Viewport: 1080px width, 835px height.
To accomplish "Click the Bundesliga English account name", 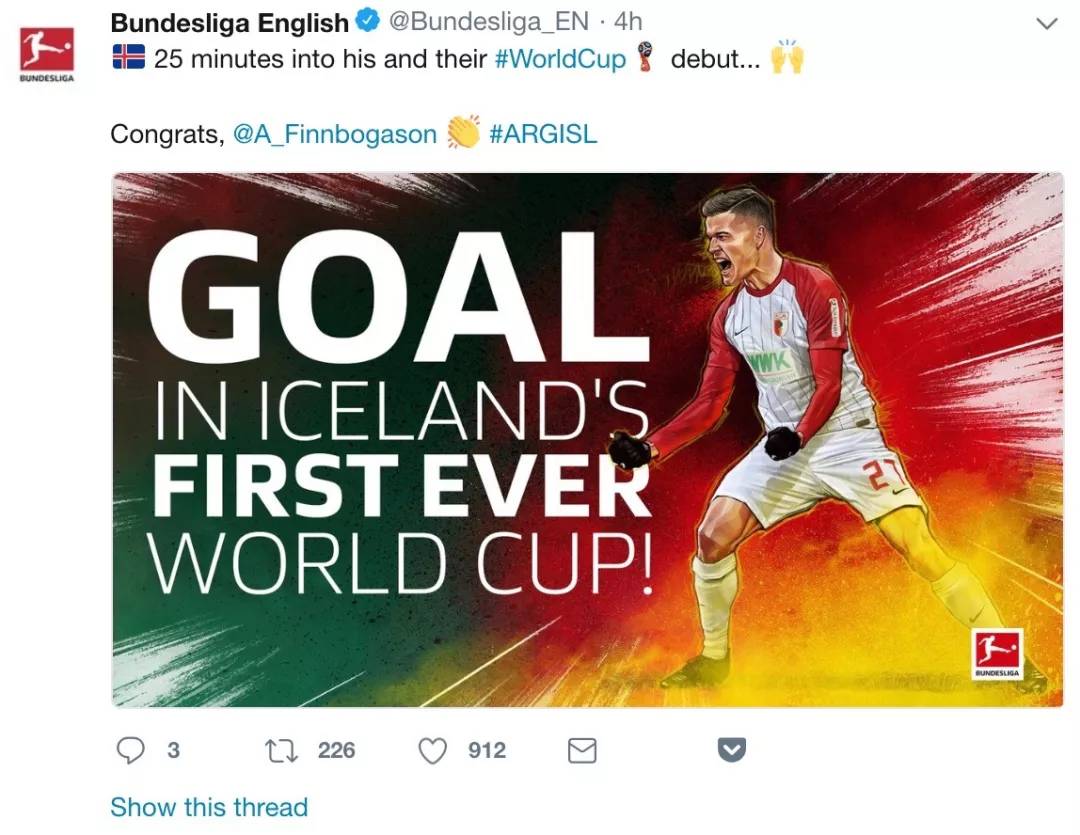I will coord(229,21).
